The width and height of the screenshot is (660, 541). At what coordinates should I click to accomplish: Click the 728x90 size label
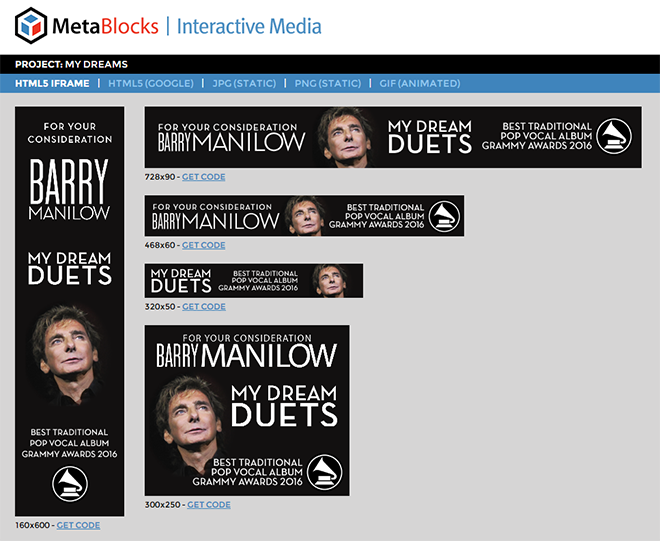click(160, 177)
